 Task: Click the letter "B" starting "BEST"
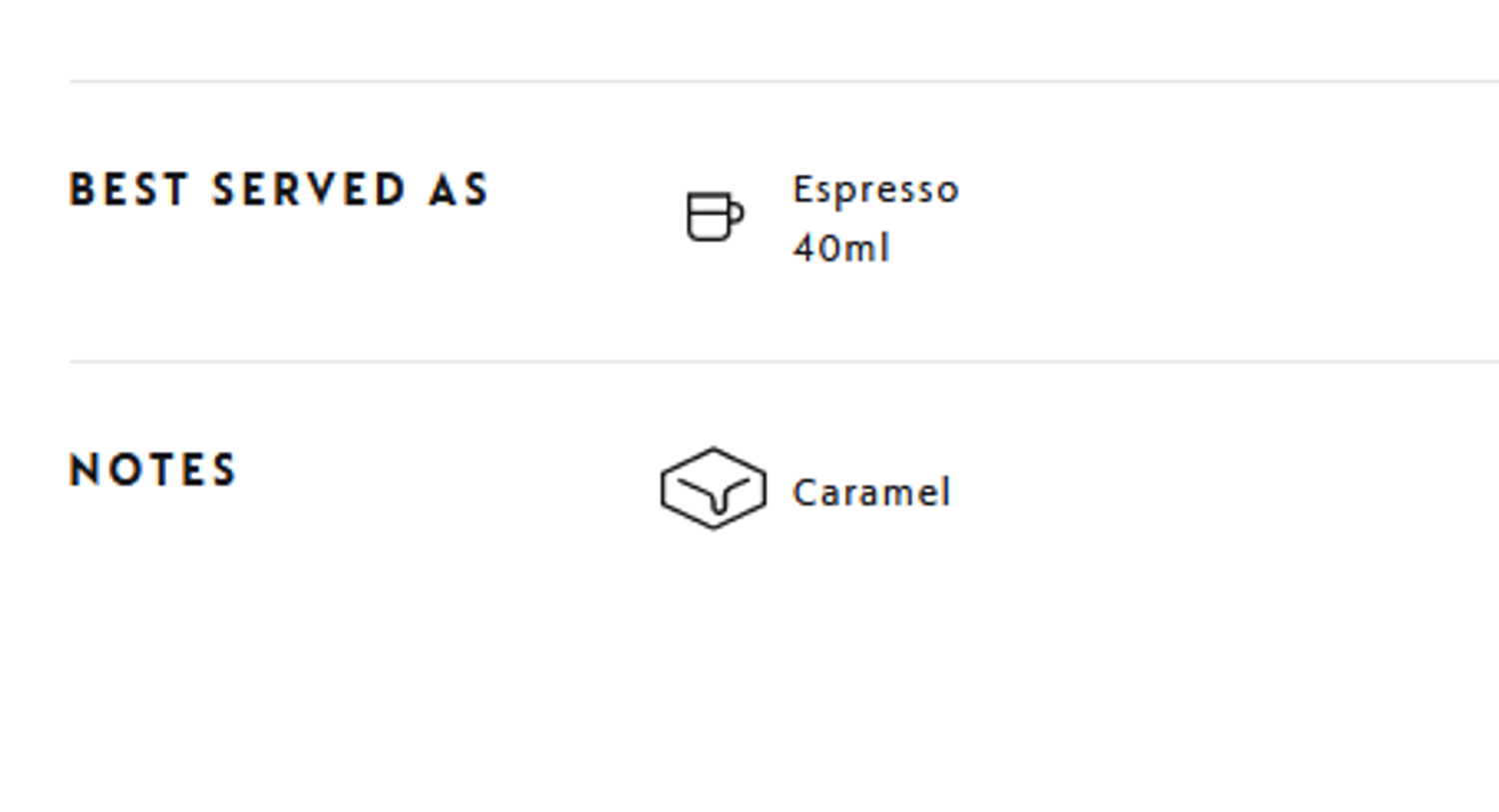pyautogui.click(x=80, y=190)
